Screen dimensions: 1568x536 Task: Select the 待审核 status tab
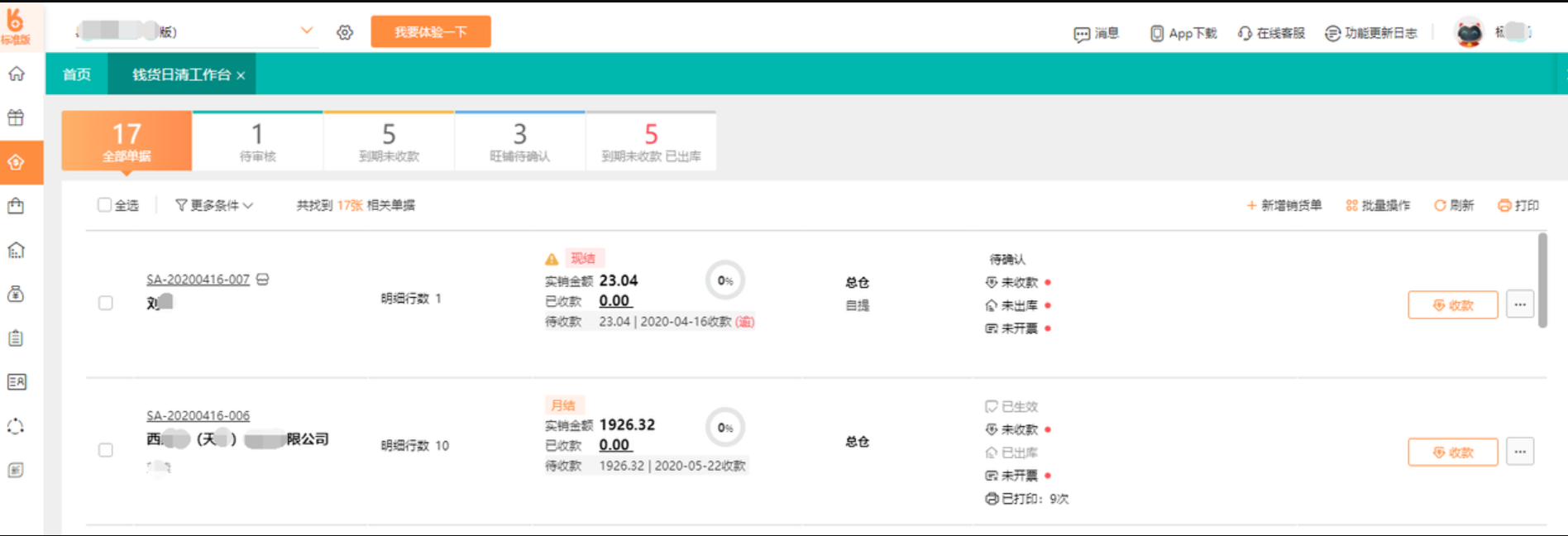pos(257,141)
